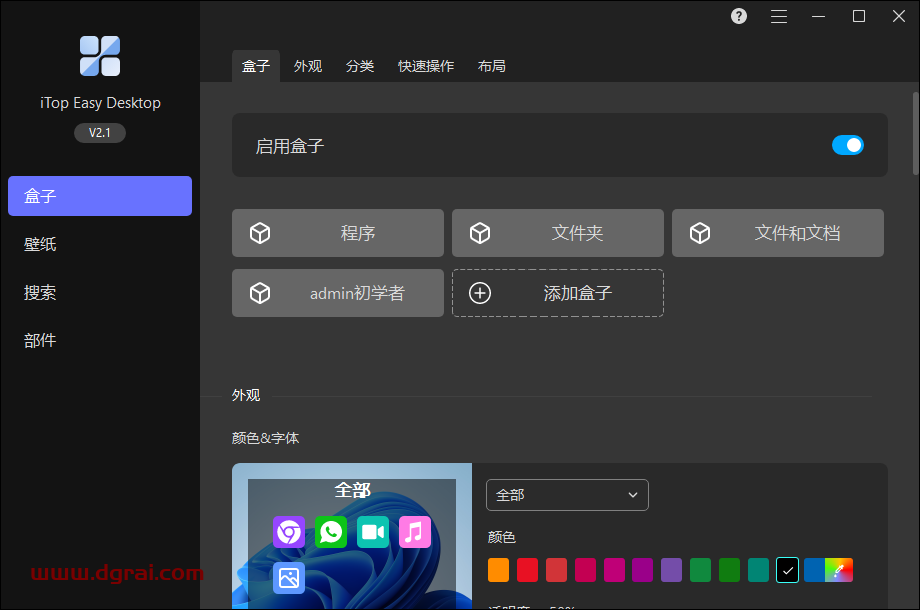Switch to the 分类 tab

tap(360, 66)
